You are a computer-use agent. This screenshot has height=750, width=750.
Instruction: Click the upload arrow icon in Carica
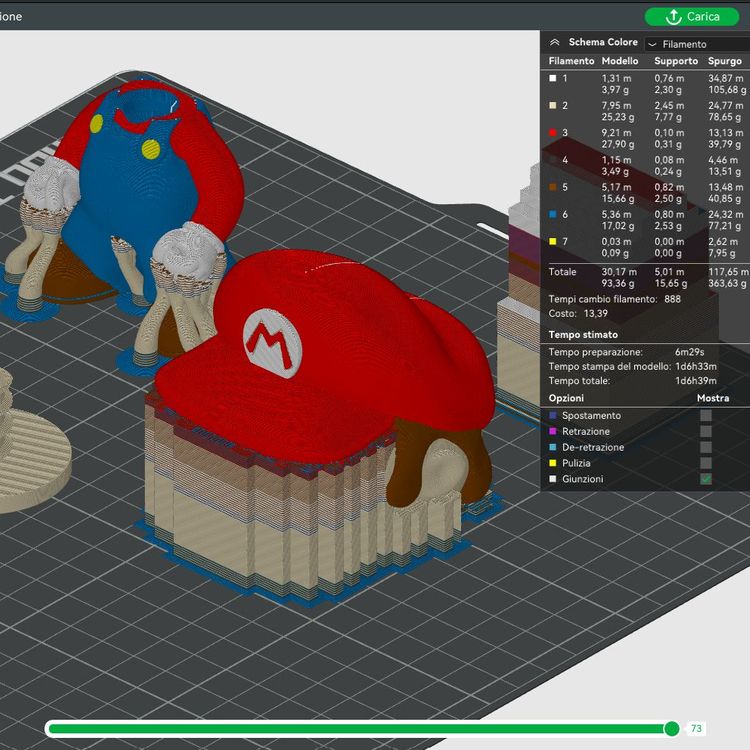click(673, 17)
